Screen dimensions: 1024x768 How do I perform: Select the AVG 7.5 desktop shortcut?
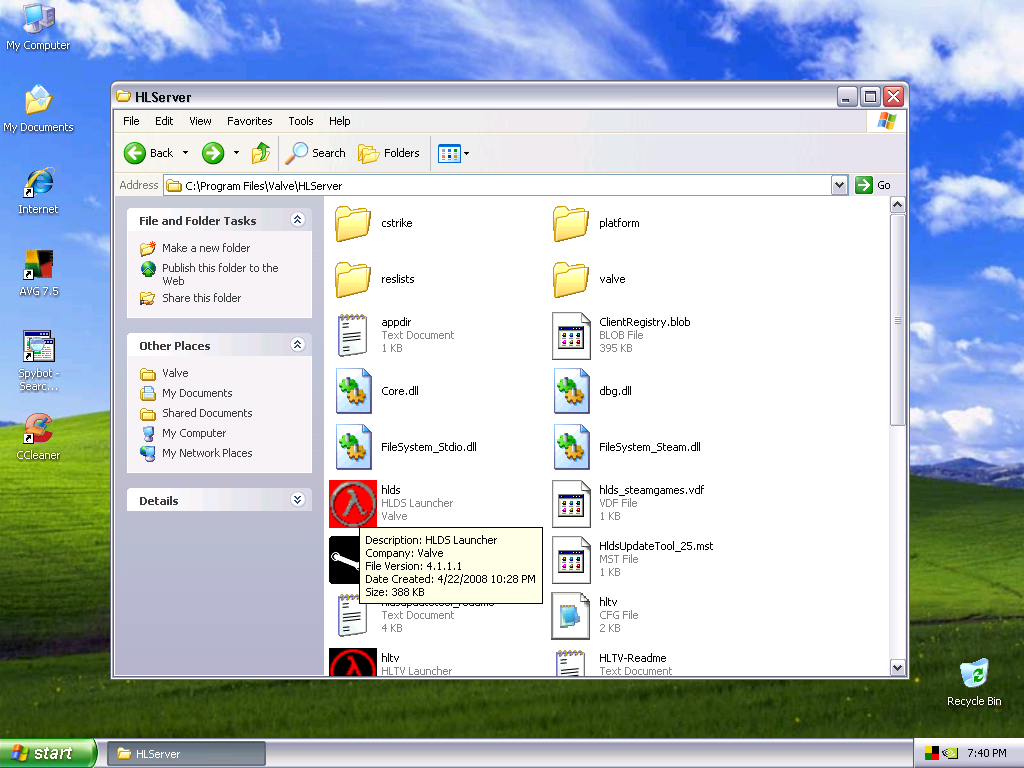pos(39,274)
